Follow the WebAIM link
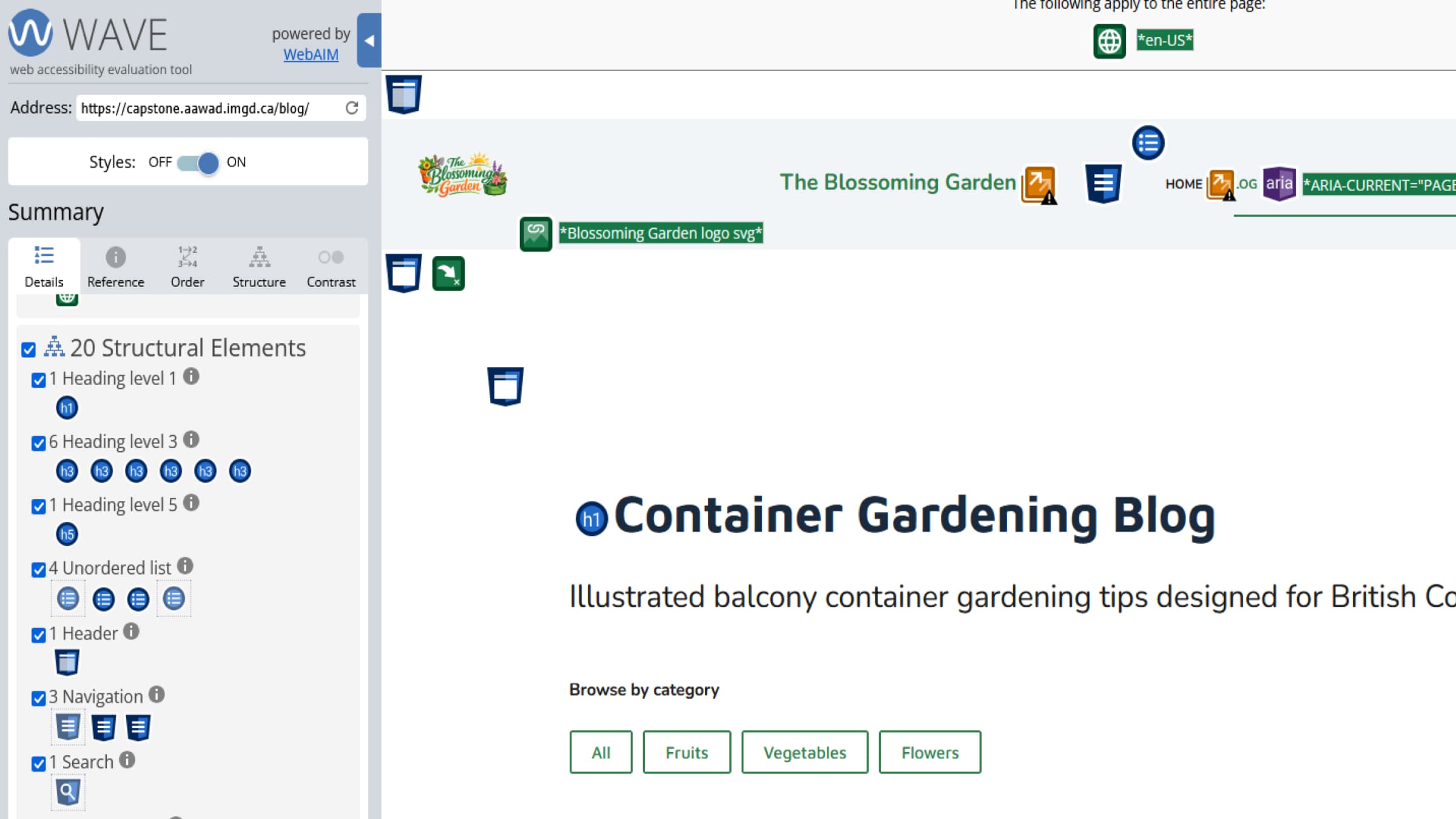The width and height of the screenshot is (1456, 819). click(311, 55)
